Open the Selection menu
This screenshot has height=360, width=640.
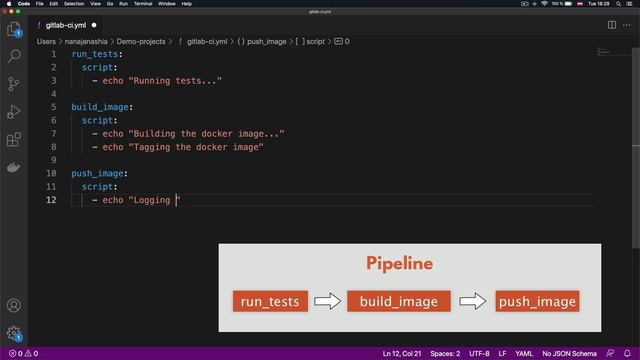tap(74, 4)
